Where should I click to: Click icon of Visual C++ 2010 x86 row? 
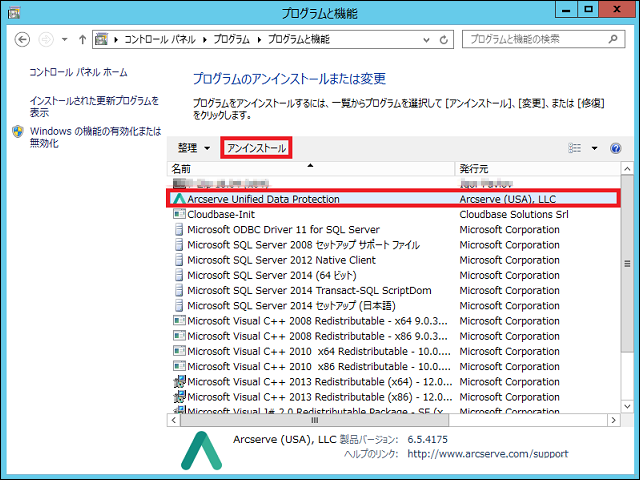point(179,366)
